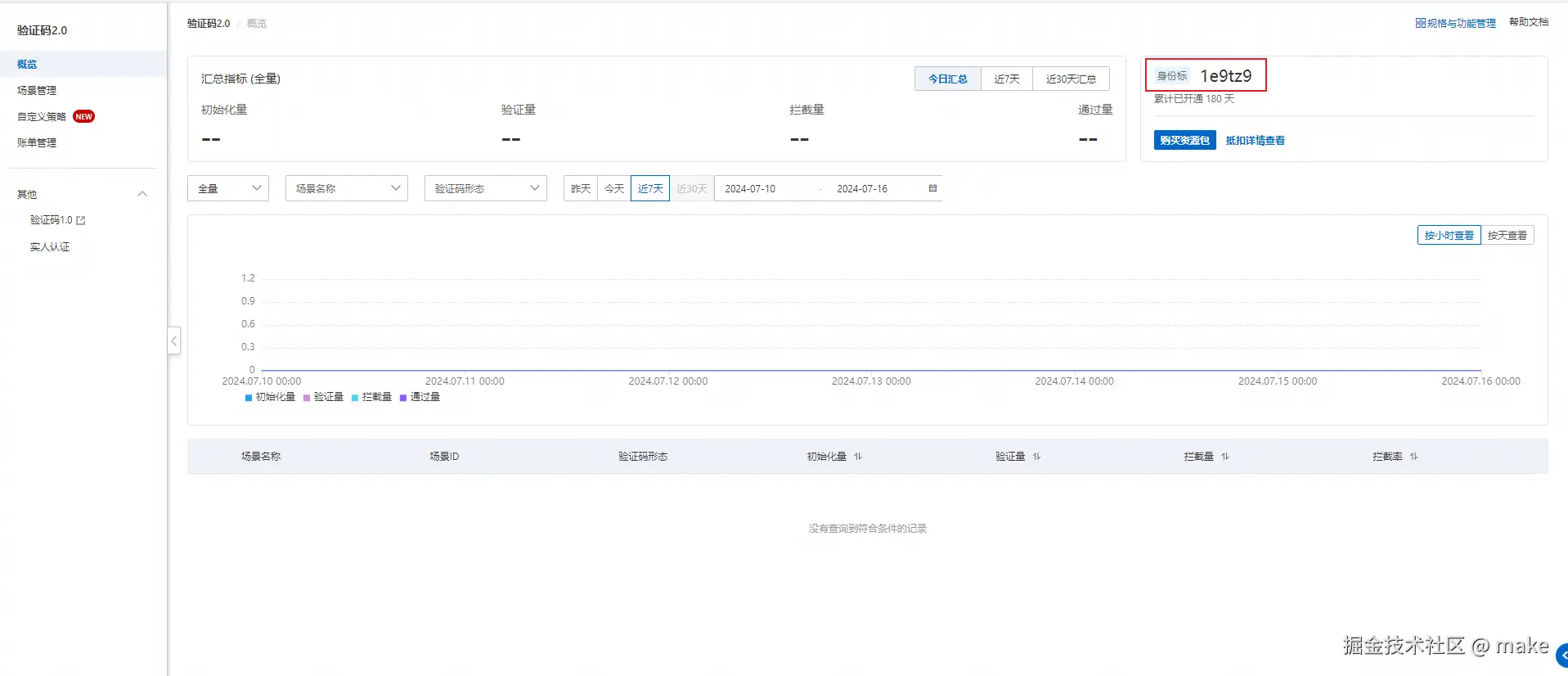The image size is (1568, 676).
Task: Switch chart to 按天查看
Action: click(1507, 236)
